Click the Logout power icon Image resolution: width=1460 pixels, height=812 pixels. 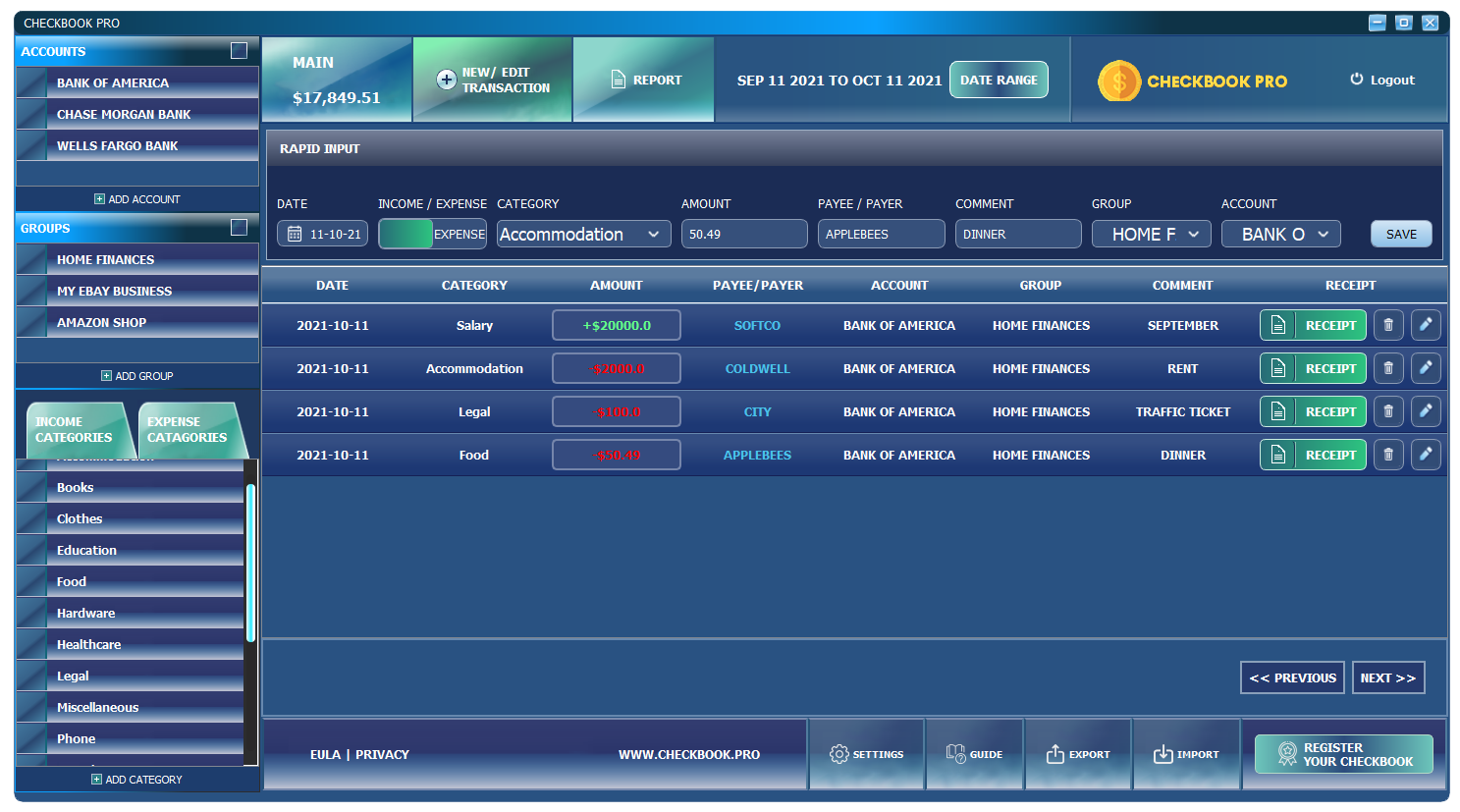pos(1357,80)
